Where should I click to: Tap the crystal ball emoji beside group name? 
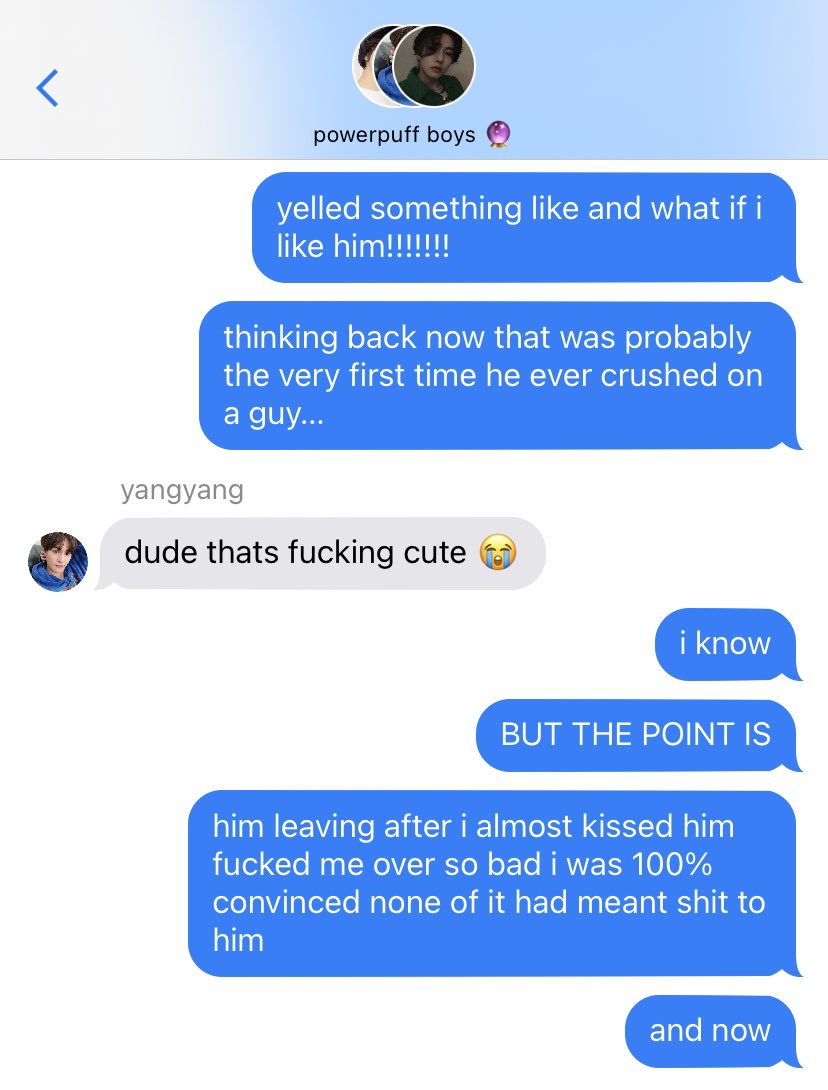(x=498, y=133)
